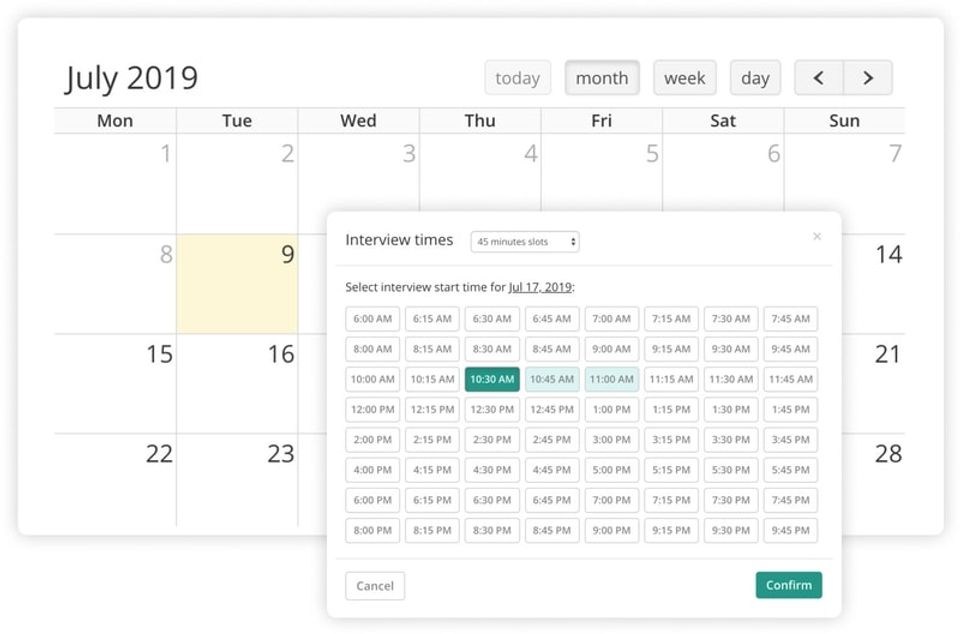
Task: Choose the 4:30 PM start time
Action: (492, 470)
